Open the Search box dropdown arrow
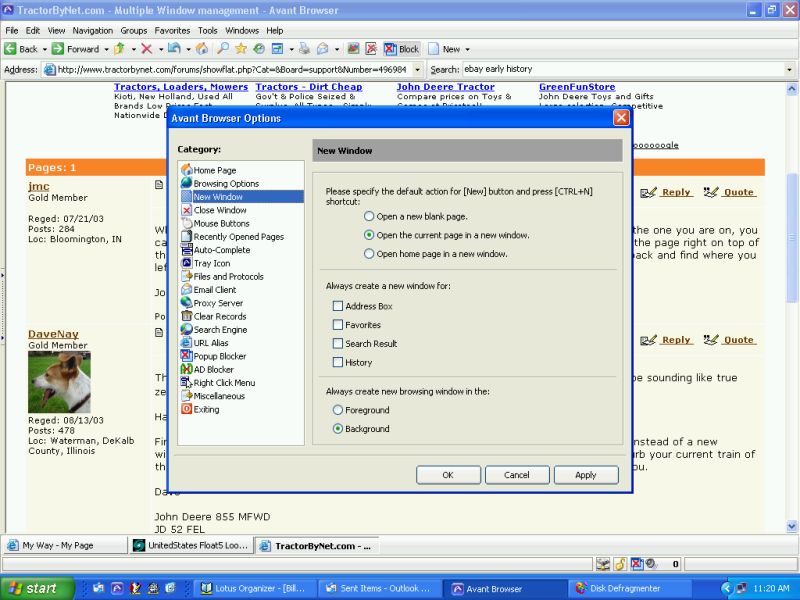The width and height of the screenshot is (800, 600). pyautogui.click(x=789, y=69)
